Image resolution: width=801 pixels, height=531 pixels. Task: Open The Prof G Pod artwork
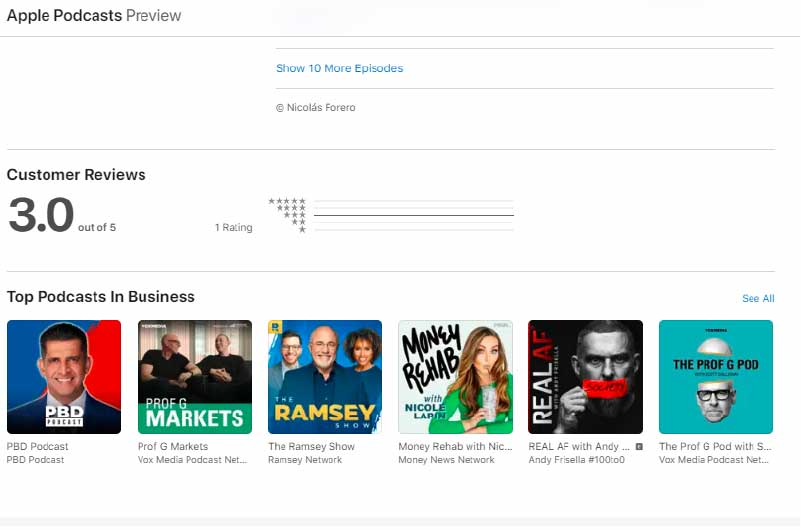(716, 377)
